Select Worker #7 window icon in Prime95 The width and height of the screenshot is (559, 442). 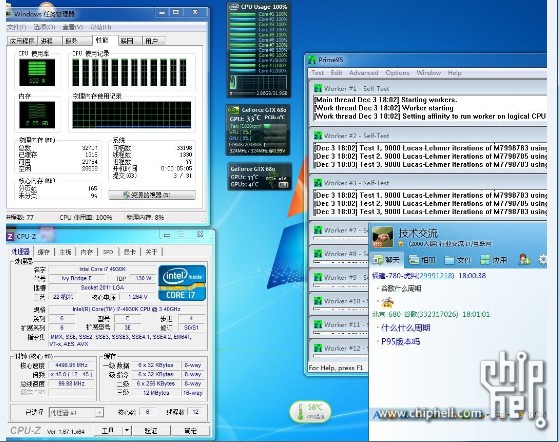coord(318,230)
